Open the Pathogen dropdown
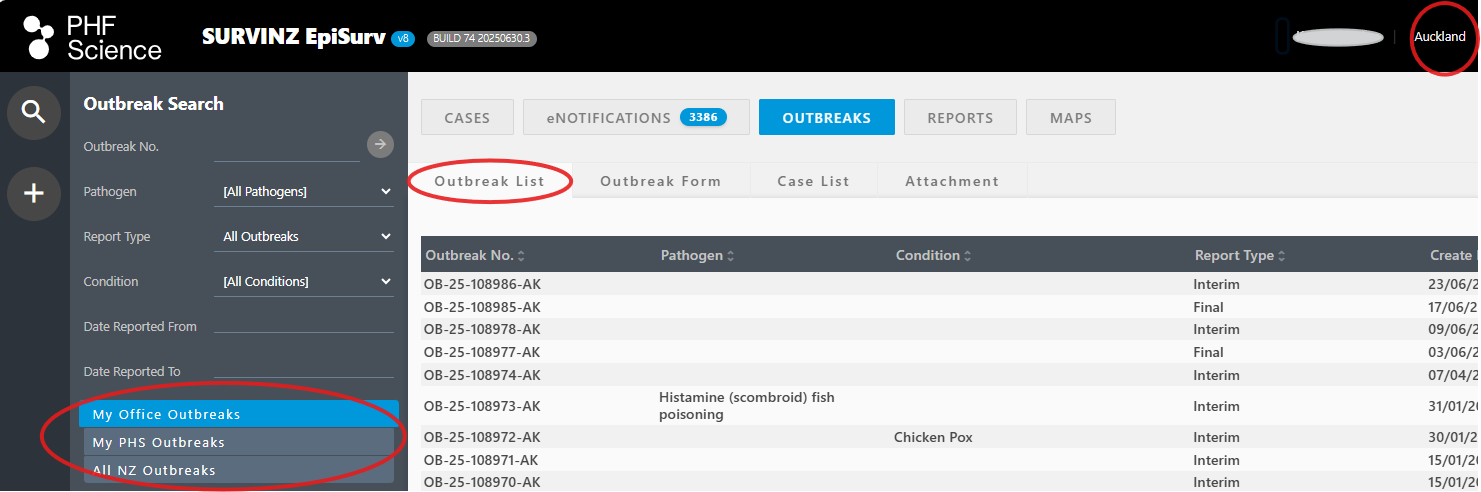Screen dimensions: 1481x492 (x=305, y=191)
